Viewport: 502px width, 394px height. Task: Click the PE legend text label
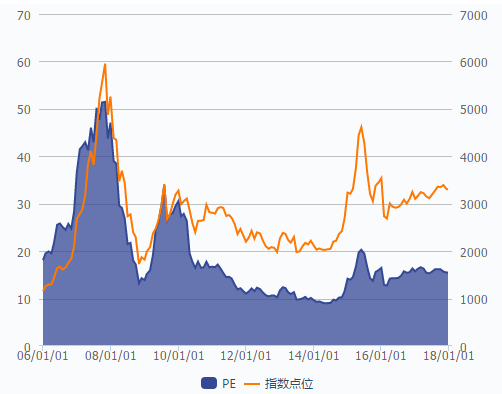coord(229,384)
